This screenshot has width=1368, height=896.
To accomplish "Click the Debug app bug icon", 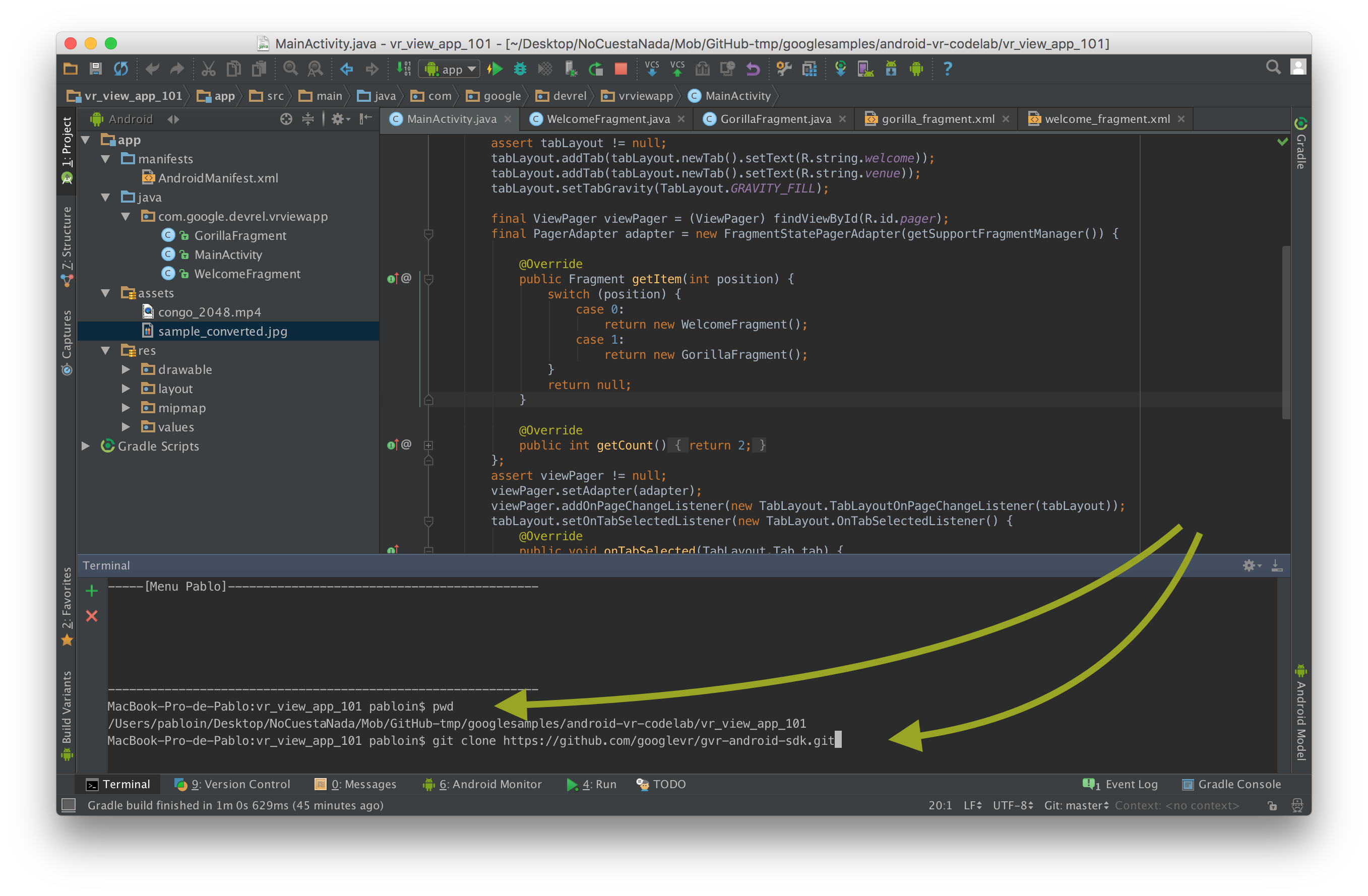I will (x=520, y=69).
